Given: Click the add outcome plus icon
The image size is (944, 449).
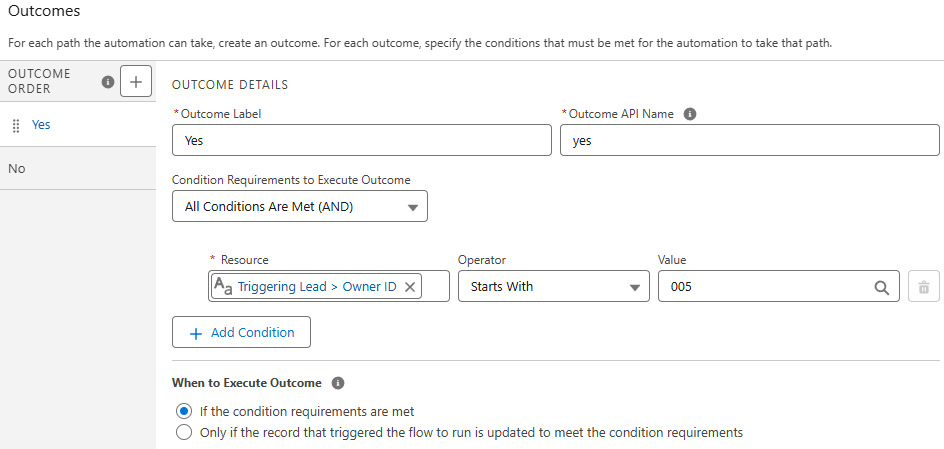Looking at the screenshot, I should (x=135, y=82).
